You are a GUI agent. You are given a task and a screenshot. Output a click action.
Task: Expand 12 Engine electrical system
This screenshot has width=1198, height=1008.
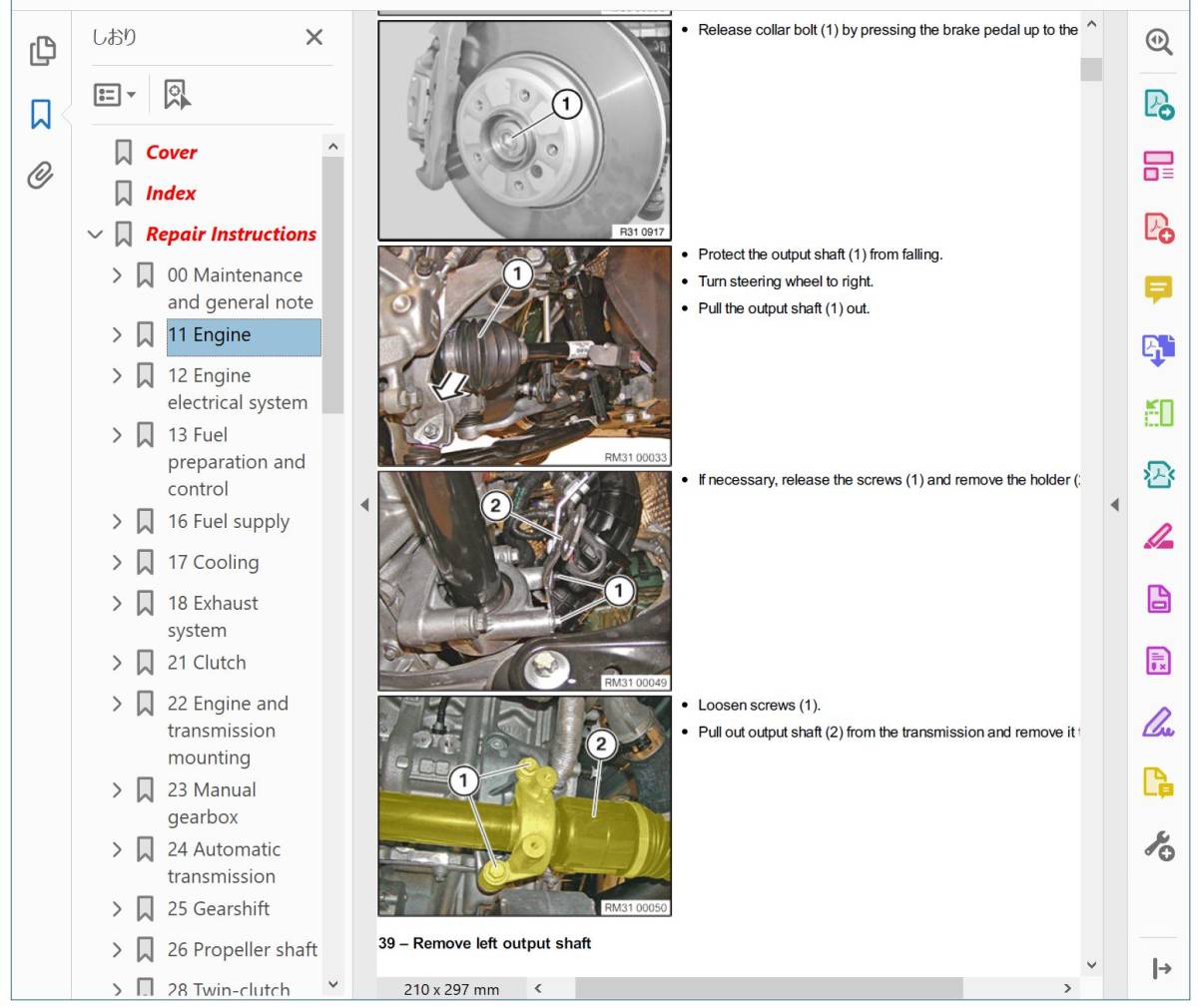tap(118, 376)
